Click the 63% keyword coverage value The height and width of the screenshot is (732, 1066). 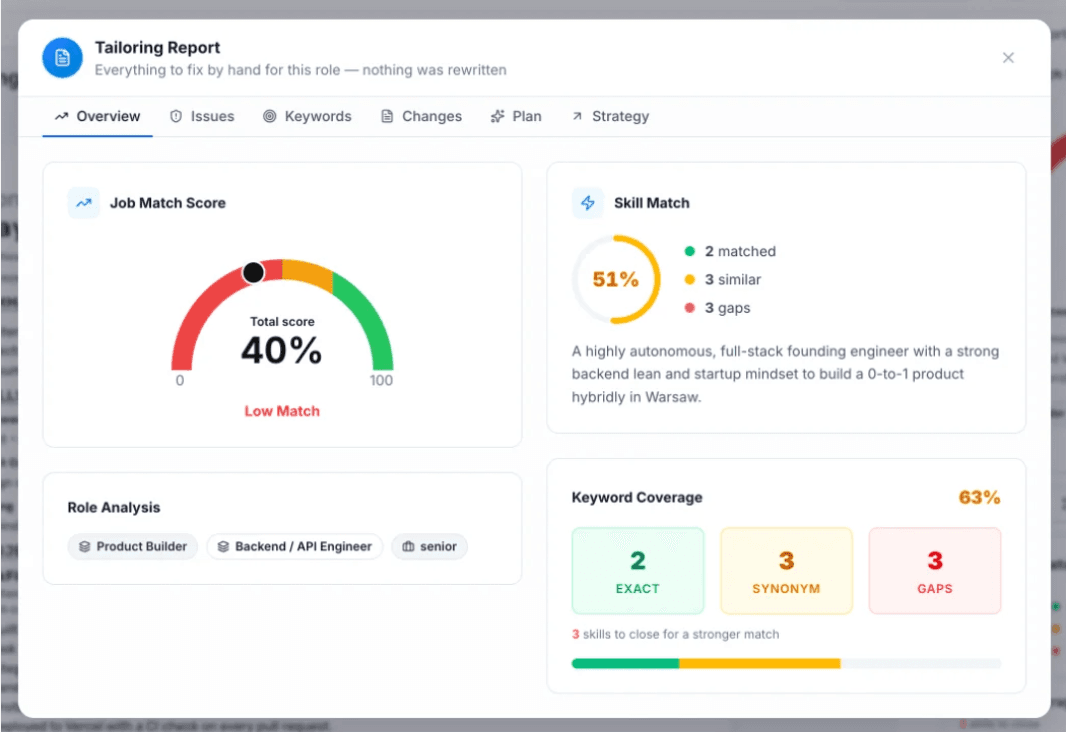tap(979, 498)
